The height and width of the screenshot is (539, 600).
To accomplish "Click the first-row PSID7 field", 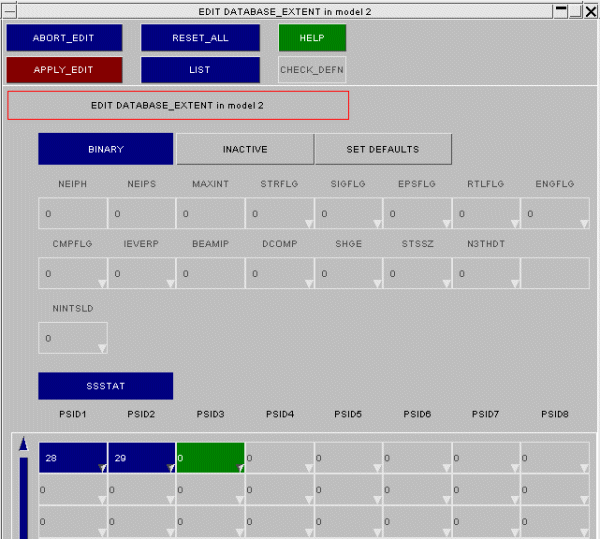I will (486, 458).
